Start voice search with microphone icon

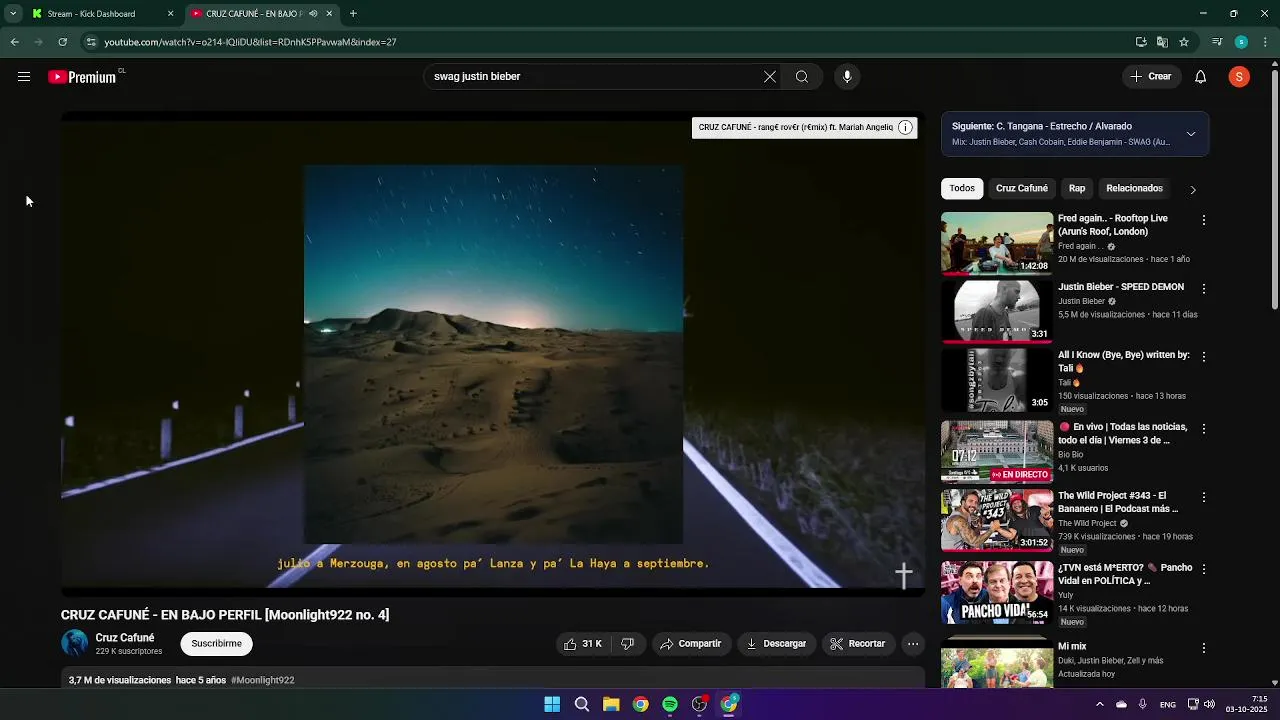pos(847,77)
